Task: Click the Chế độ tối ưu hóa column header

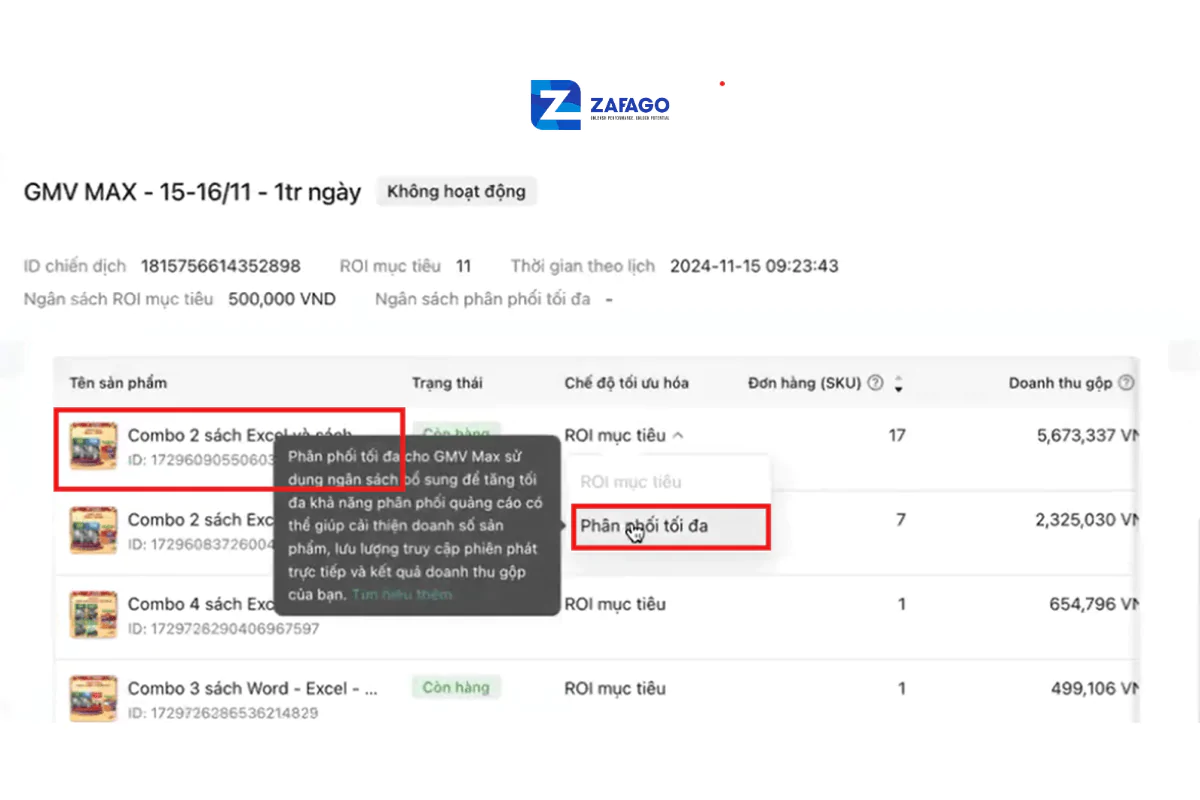Action: point(626,383)
